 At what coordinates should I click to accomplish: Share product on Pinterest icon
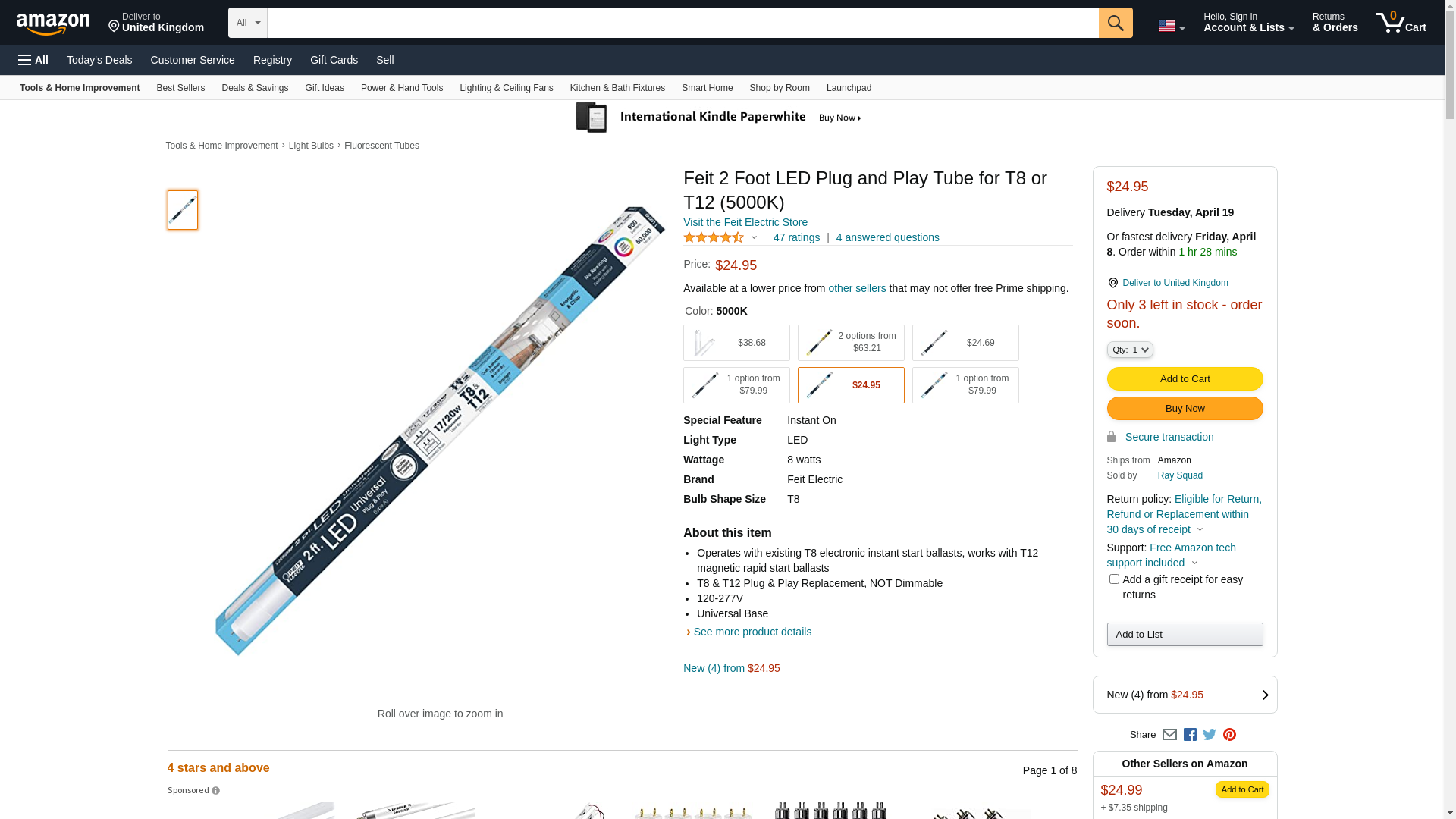1229,734
